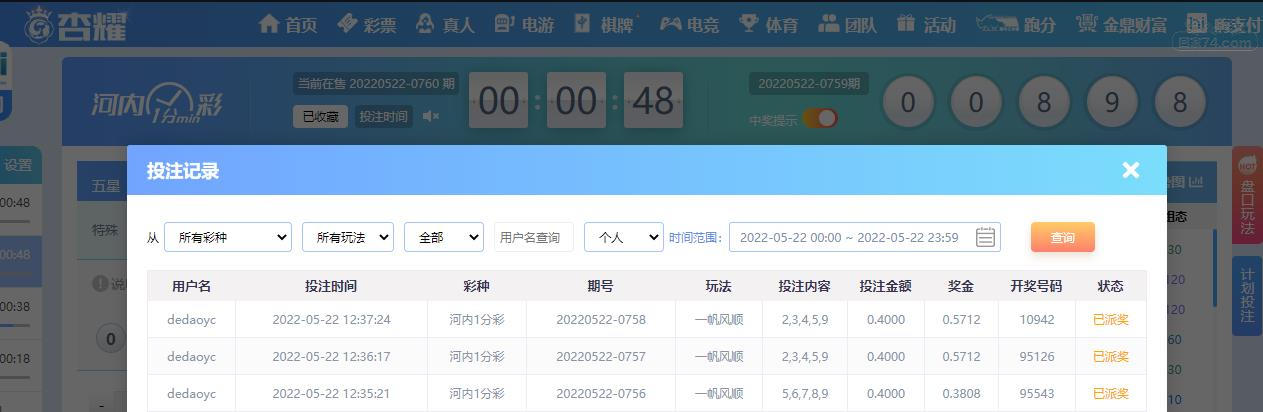Click the 用户名查询 username search field

click(x=534, y=237)
